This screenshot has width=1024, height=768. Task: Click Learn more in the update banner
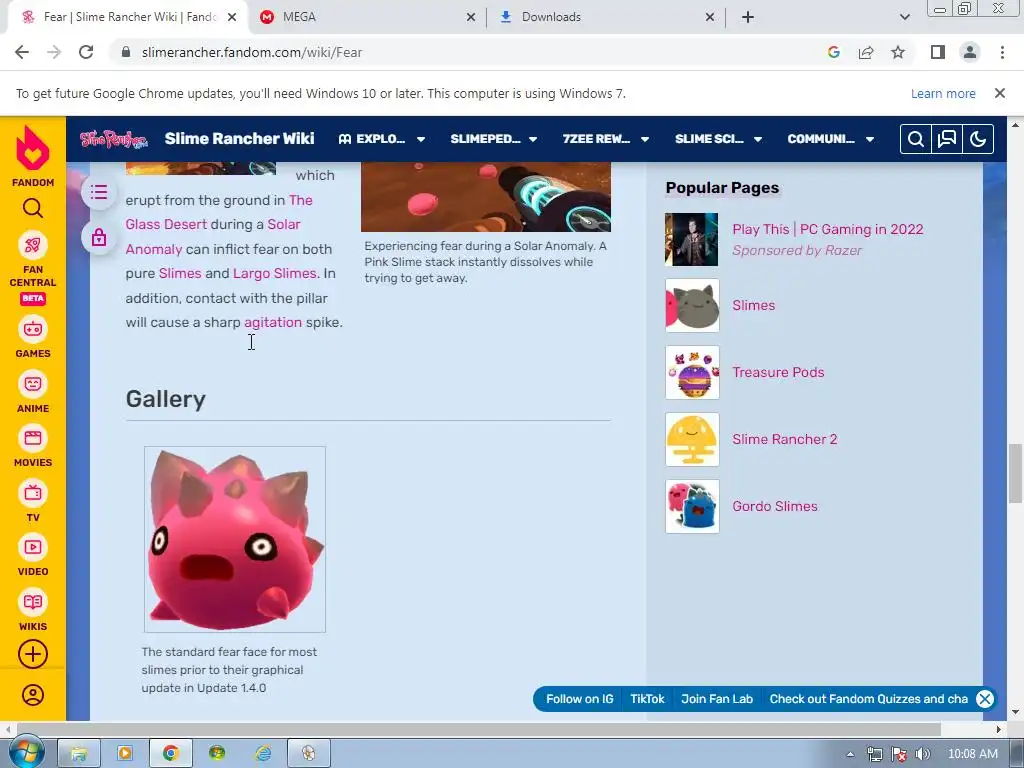[x=943, y=93]
